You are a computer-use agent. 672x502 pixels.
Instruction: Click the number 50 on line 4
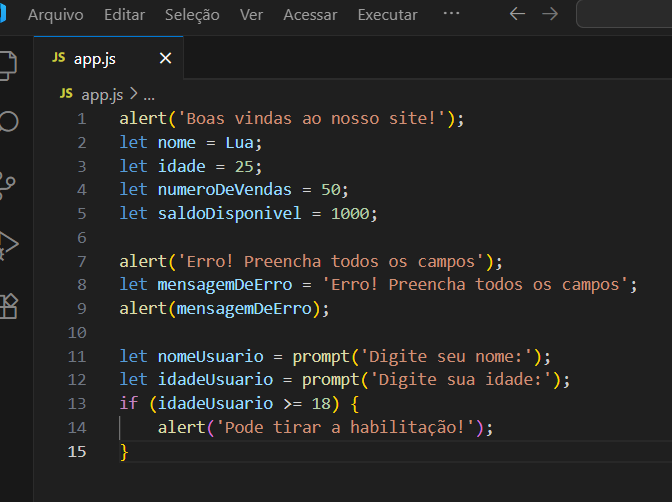[331, 190]
